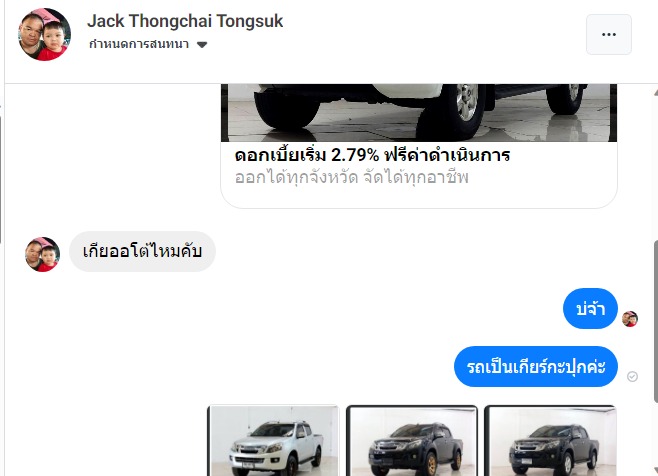Viewport: 658px width, 476px height.
Task: Click the delivered checkmark status icon
Action: tap(632, 377)
